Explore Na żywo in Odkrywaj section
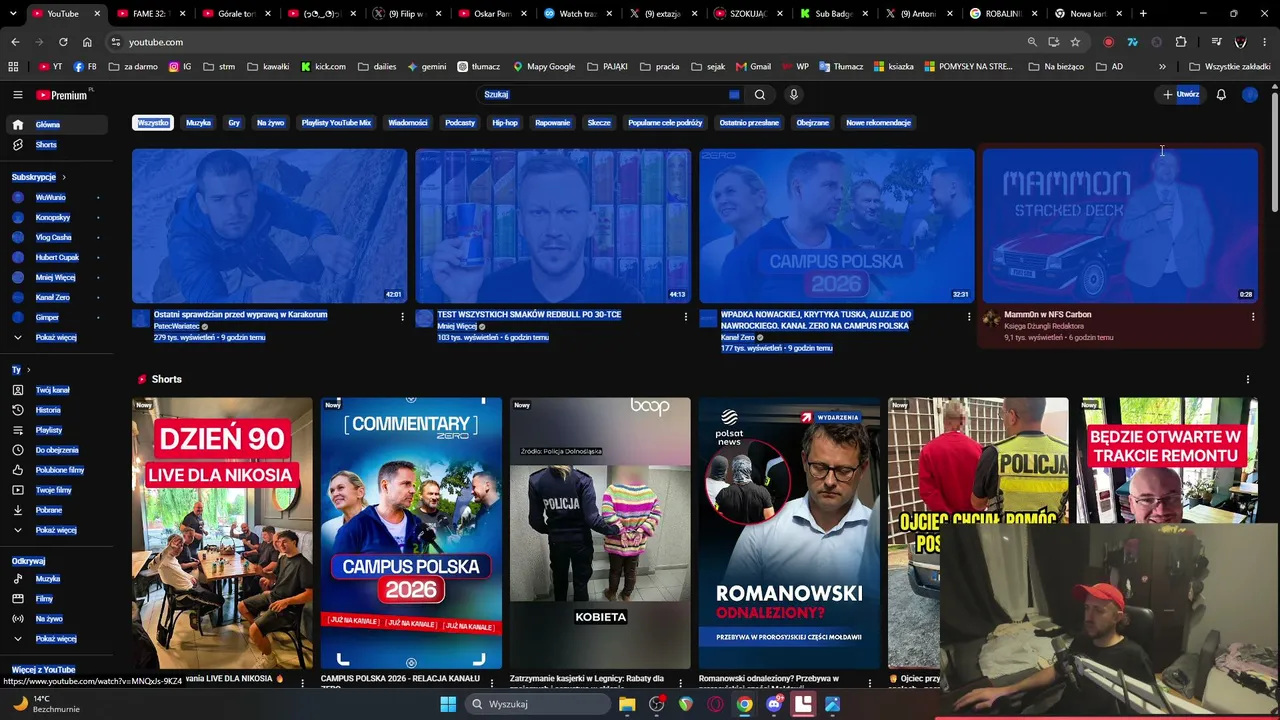 pyautogui.click(x=56, y=619)
